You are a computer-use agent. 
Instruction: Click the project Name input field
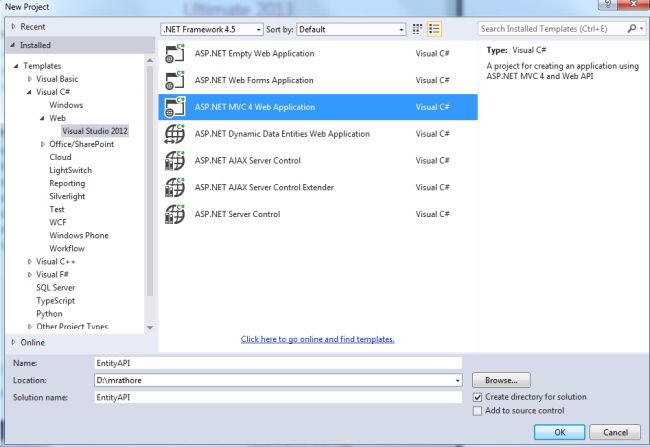(278, 363)
